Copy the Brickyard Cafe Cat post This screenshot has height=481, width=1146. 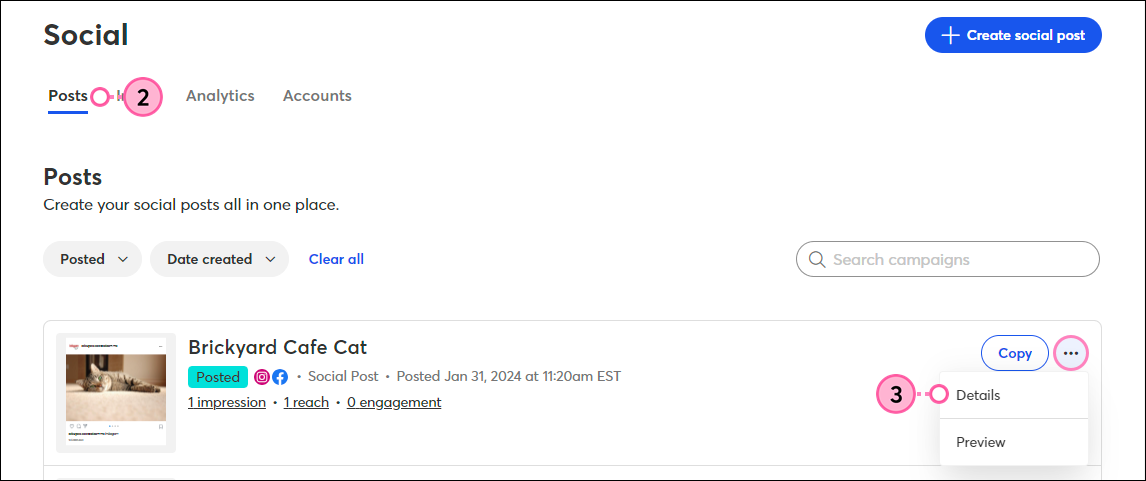coord(1014,354)
